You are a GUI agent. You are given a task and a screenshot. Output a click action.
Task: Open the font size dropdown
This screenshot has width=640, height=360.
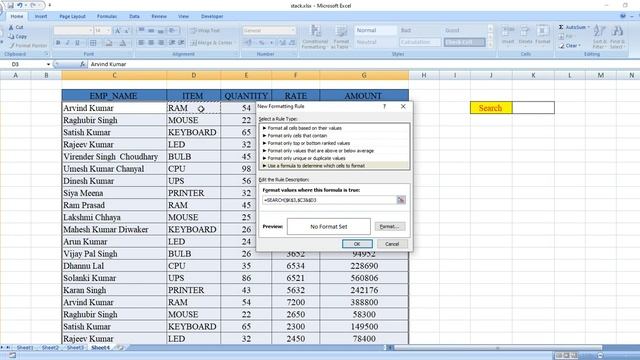[108, 31]
